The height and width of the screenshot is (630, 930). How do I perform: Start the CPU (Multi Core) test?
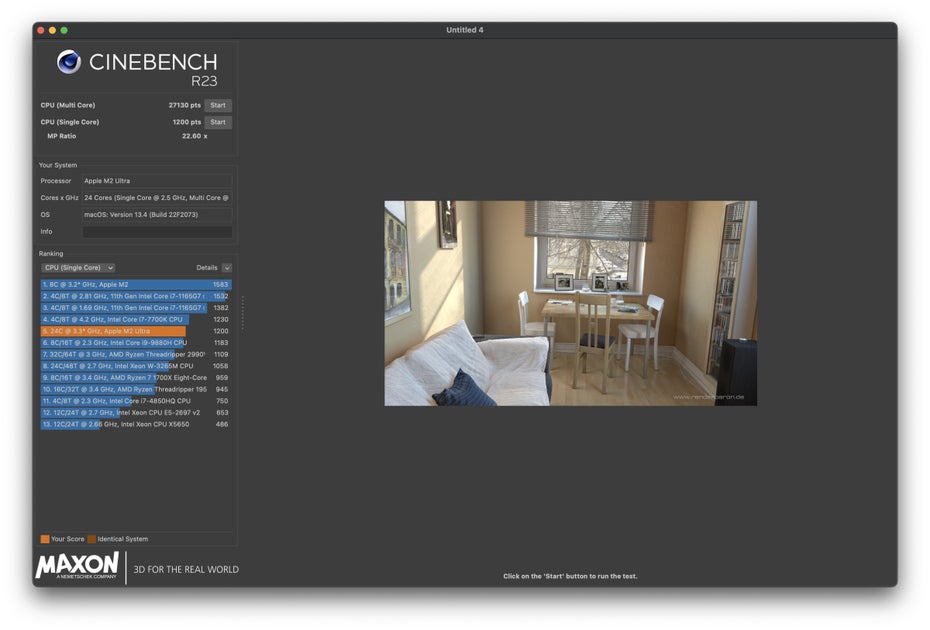tap(218, 105)
